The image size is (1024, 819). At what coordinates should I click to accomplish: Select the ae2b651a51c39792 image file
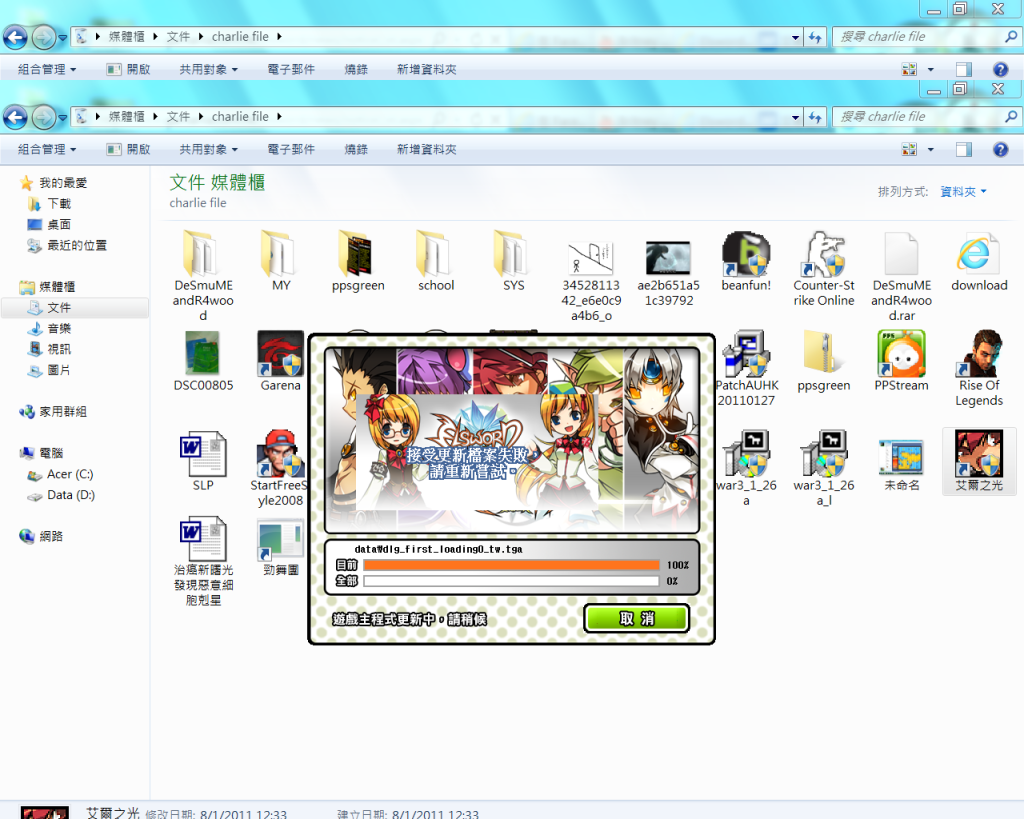coord(669,273)
